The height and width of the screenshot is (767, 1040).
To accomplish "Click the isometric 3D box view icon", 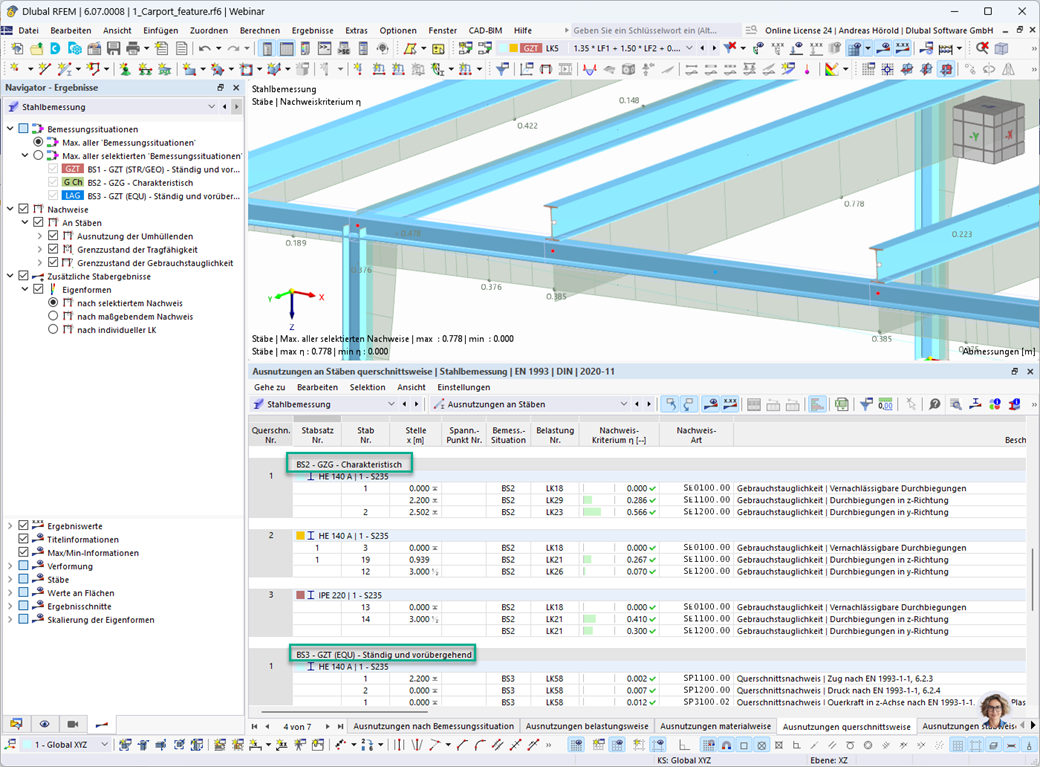I will click(1002, 48).
